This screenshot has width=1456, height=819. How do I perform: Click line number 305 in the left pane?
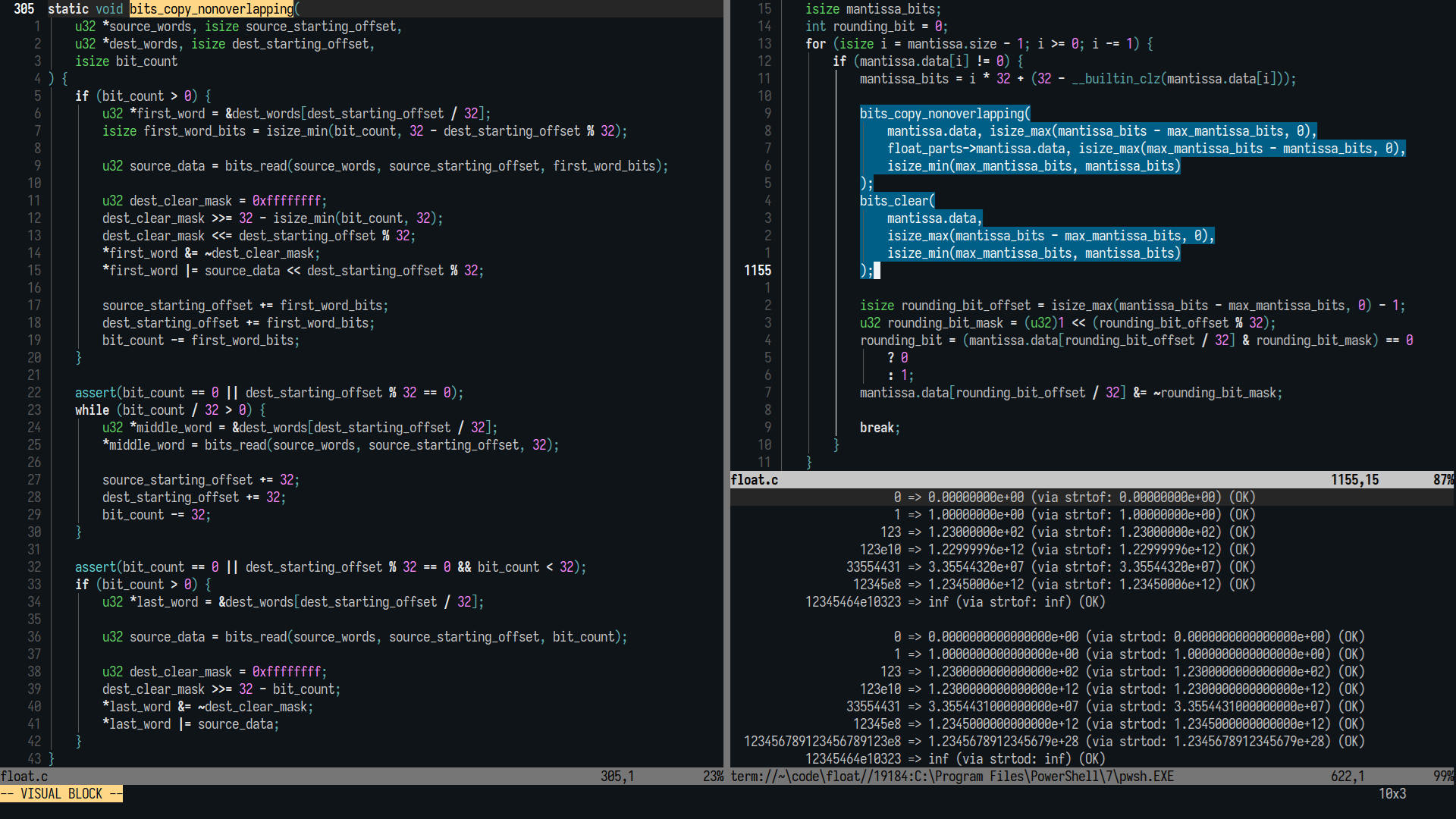pos(24,9)
